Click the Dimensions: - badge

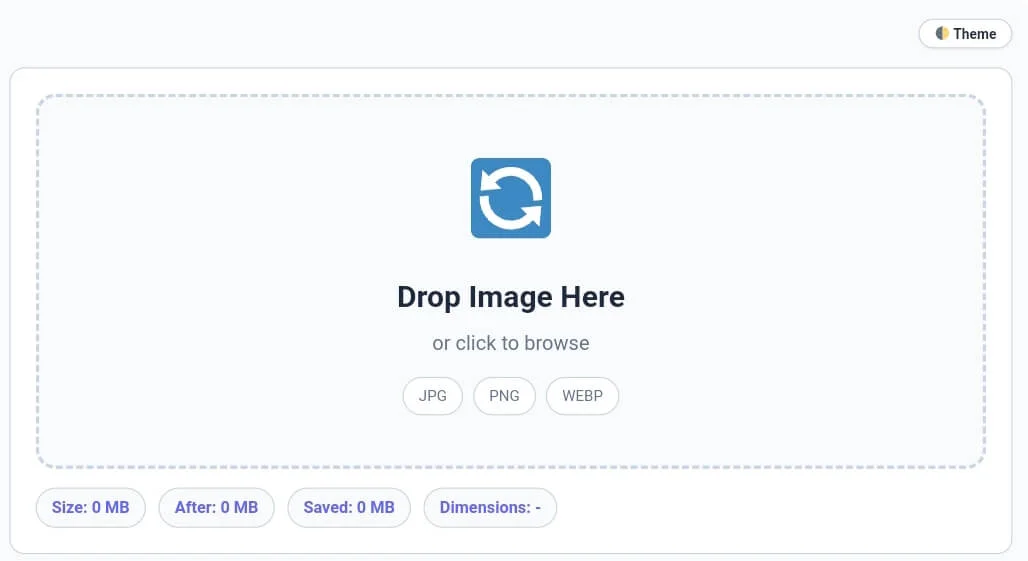(x=490, y=507)
